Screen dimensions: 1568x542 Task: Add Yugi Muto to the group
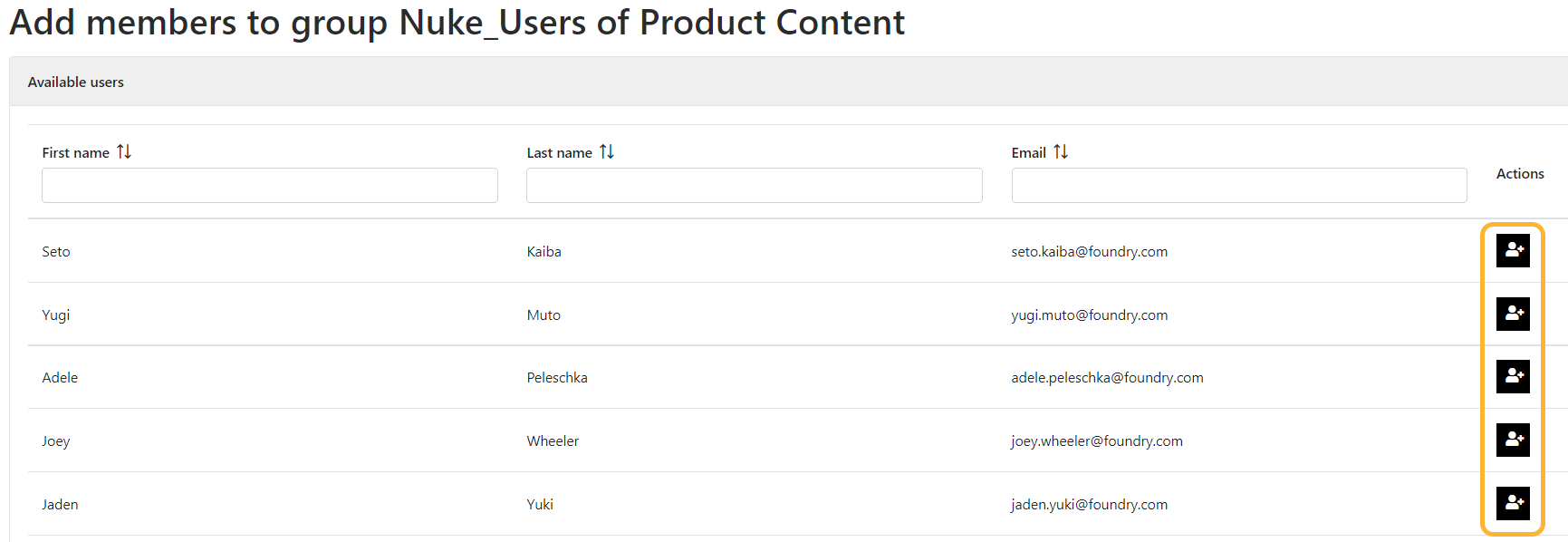1512,314
